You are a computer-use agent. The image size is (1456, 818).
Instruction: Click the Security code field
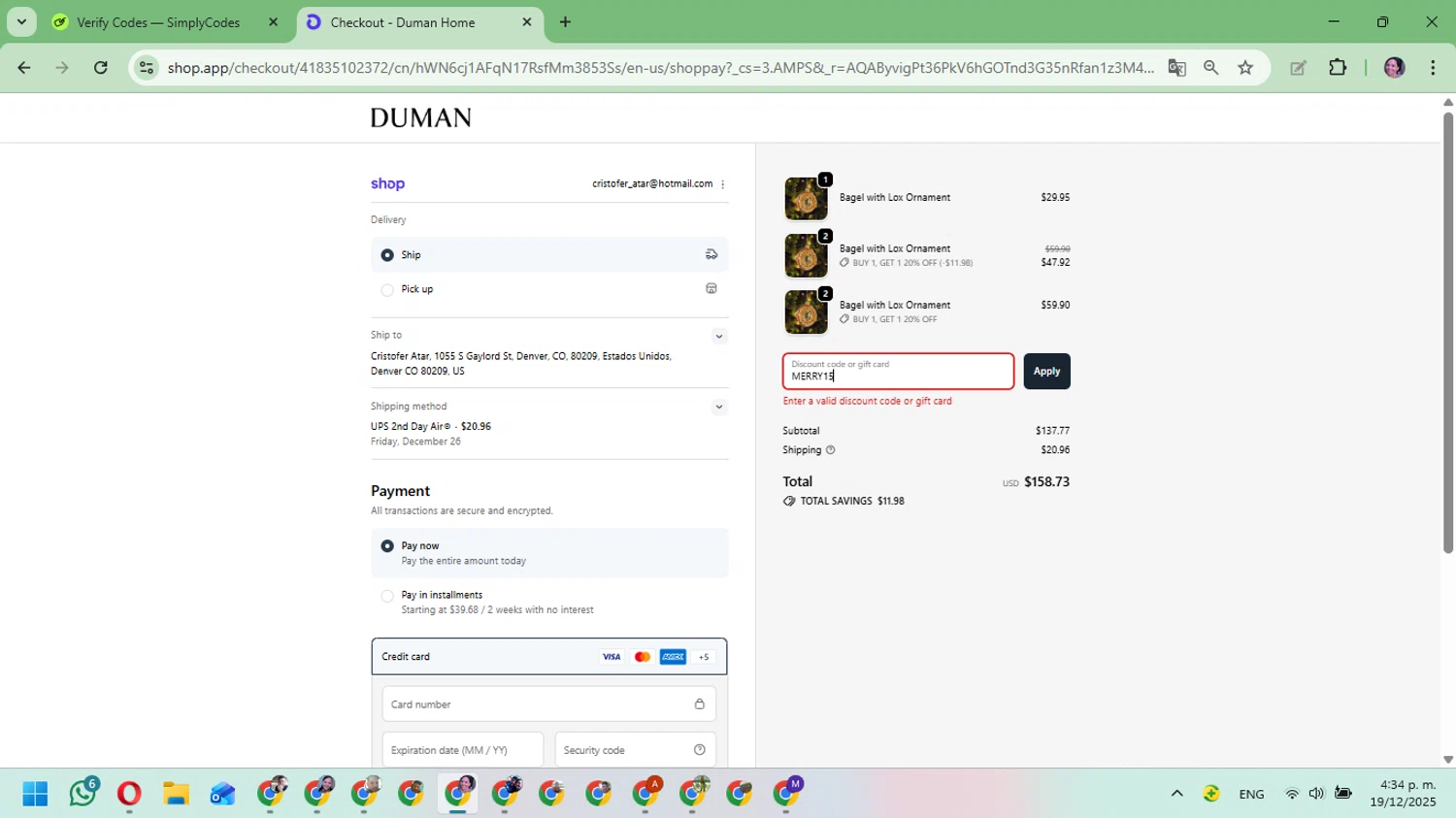[636, 750]
